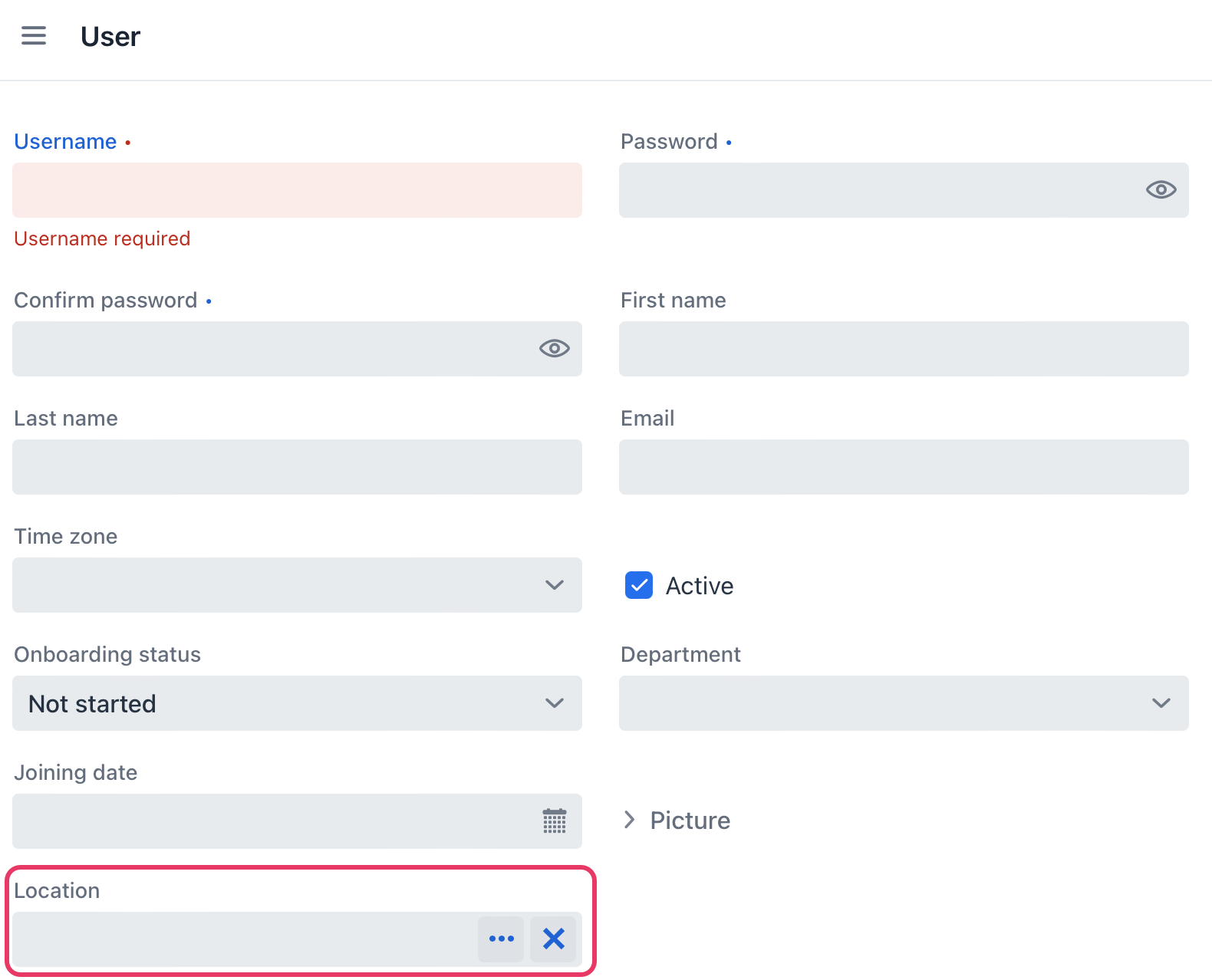Open the hamburger navigation menu
Image resolution: width=1212 pixels, height=980 pixels.
[x=34, y=36]
